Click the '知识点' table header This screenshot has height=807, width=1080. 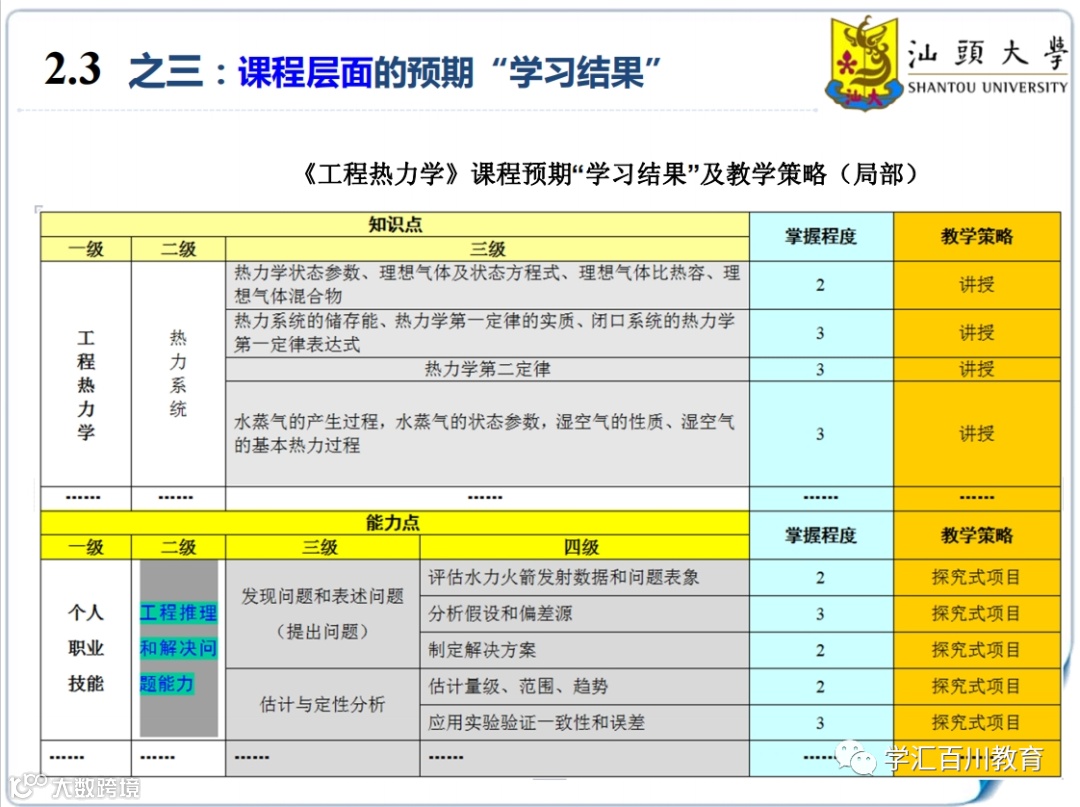395,224
